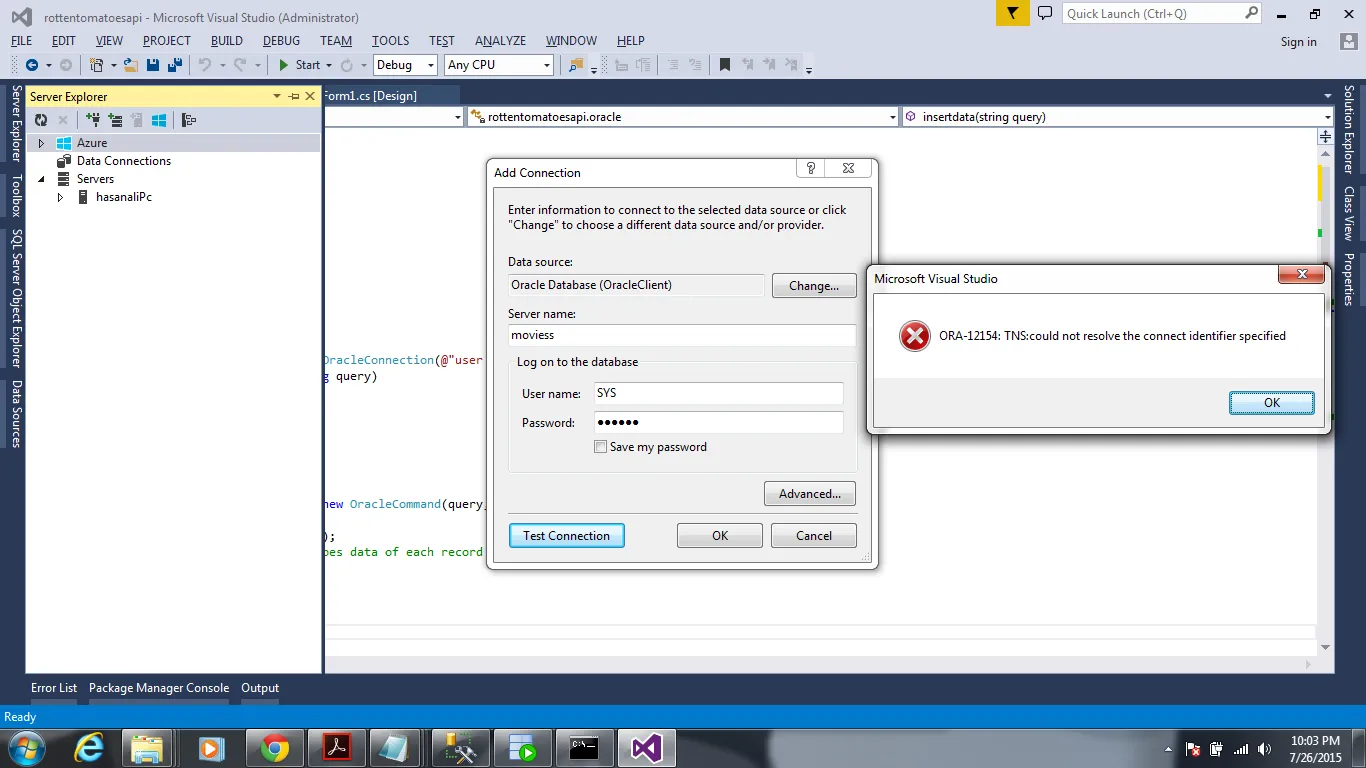Click the Password input field

pos(719,422)
